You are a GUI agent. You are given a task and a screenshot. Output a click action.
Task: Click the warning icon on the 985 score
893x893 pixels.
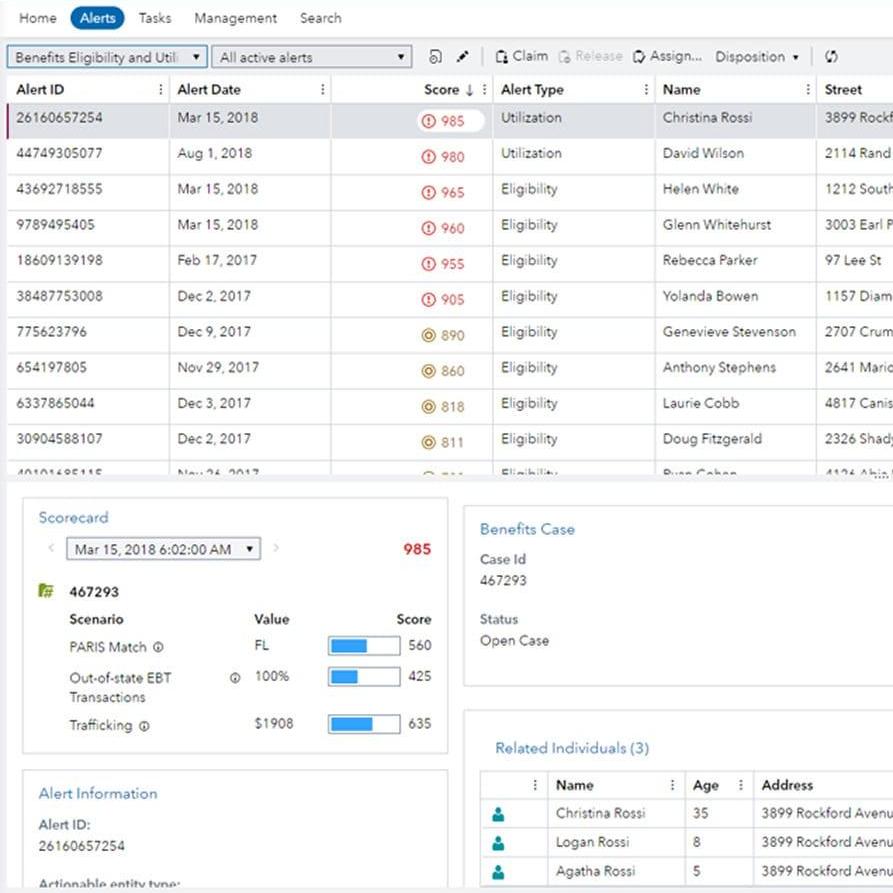428,118
